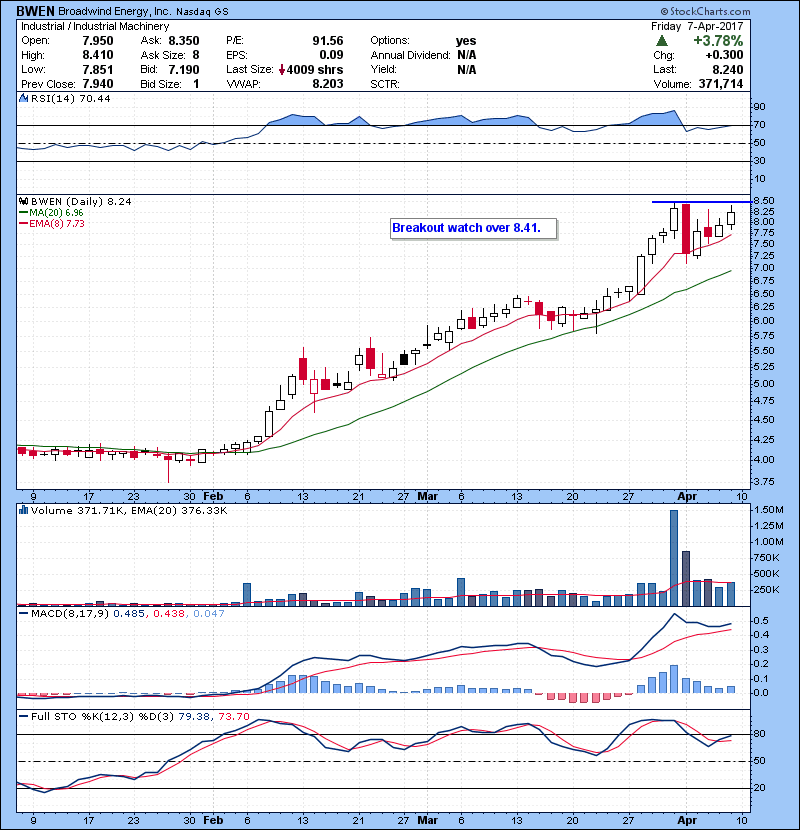Click the 'Apr' label on price chart axis

tap(687, 497)
